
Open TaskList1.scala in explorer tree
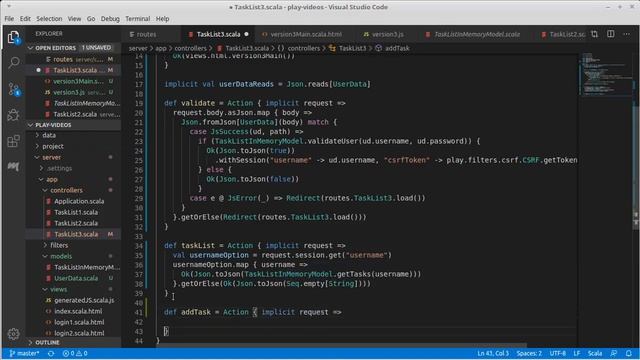pos(76,212)
